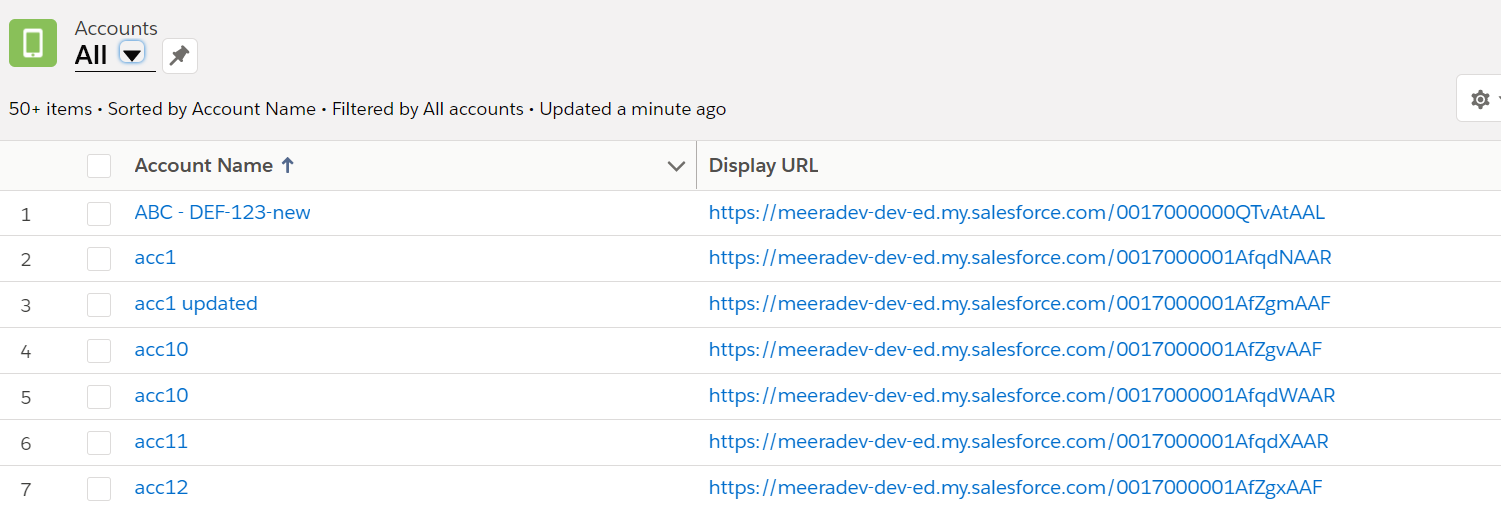Screen dimensions: 1501x511
Task: Click the green Accounts object icon
Action: [x=33, y=43]
